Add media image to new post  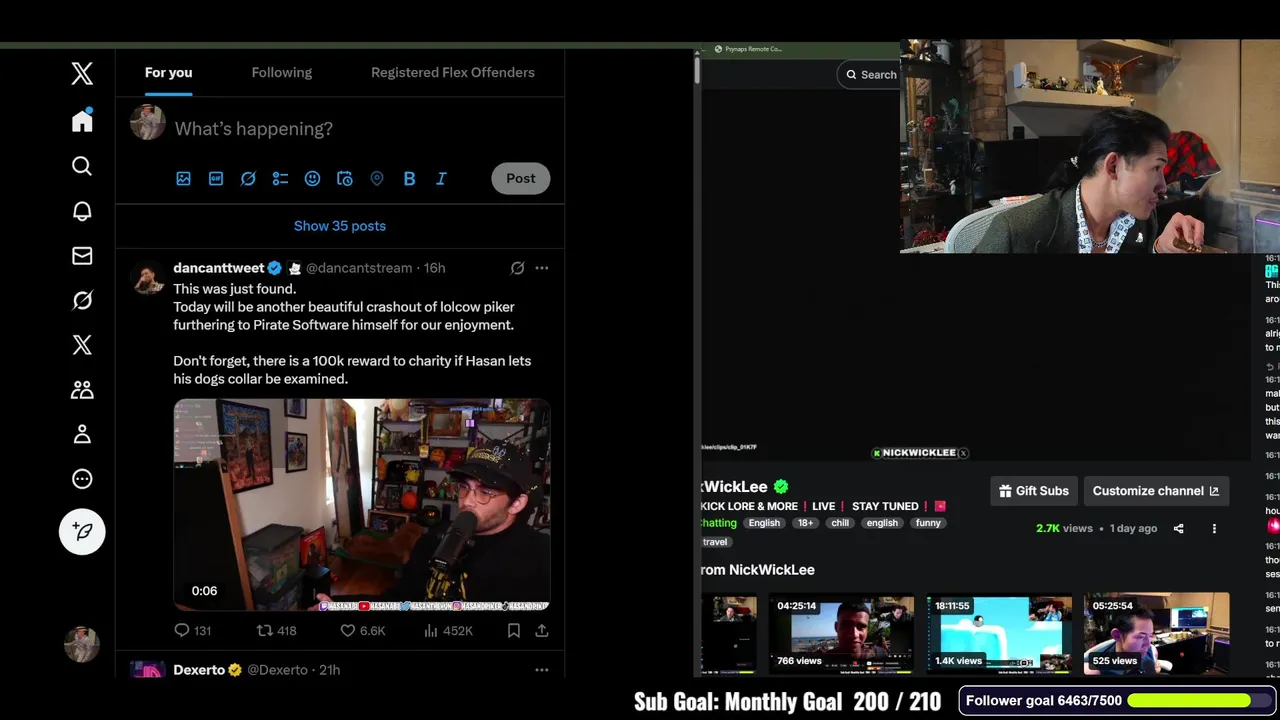[183, 178]
